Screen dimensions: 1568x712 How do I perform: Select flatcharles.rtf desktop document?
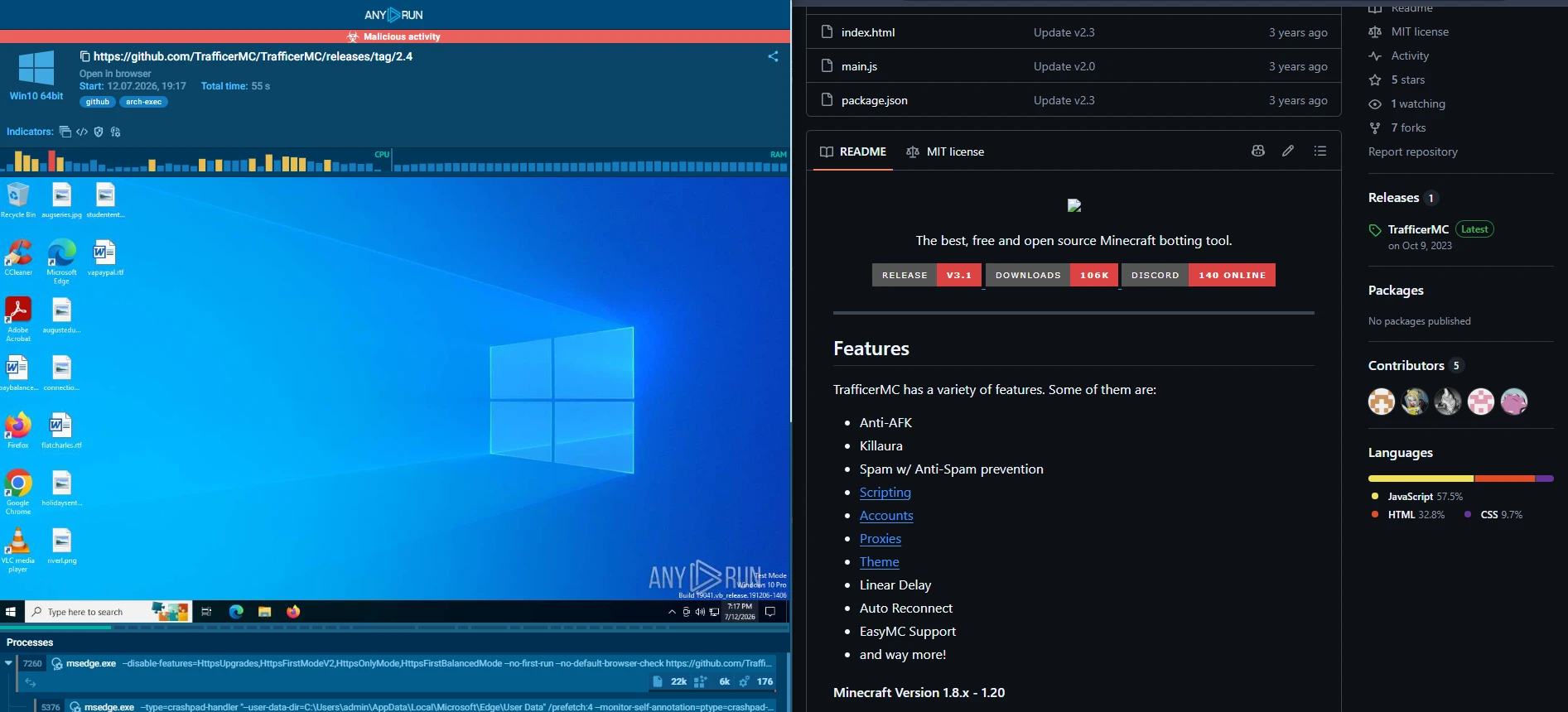tap(61, 431)
